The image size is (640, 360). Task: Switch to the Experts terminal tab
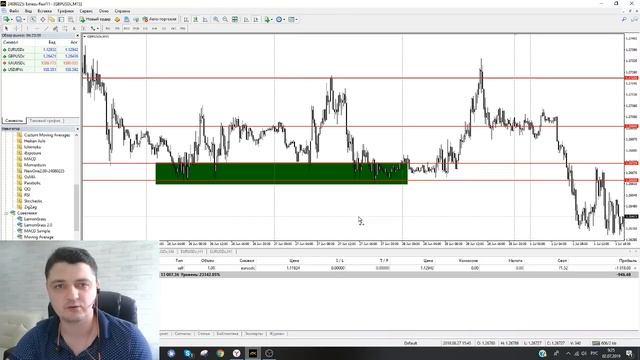click(253, 333)
